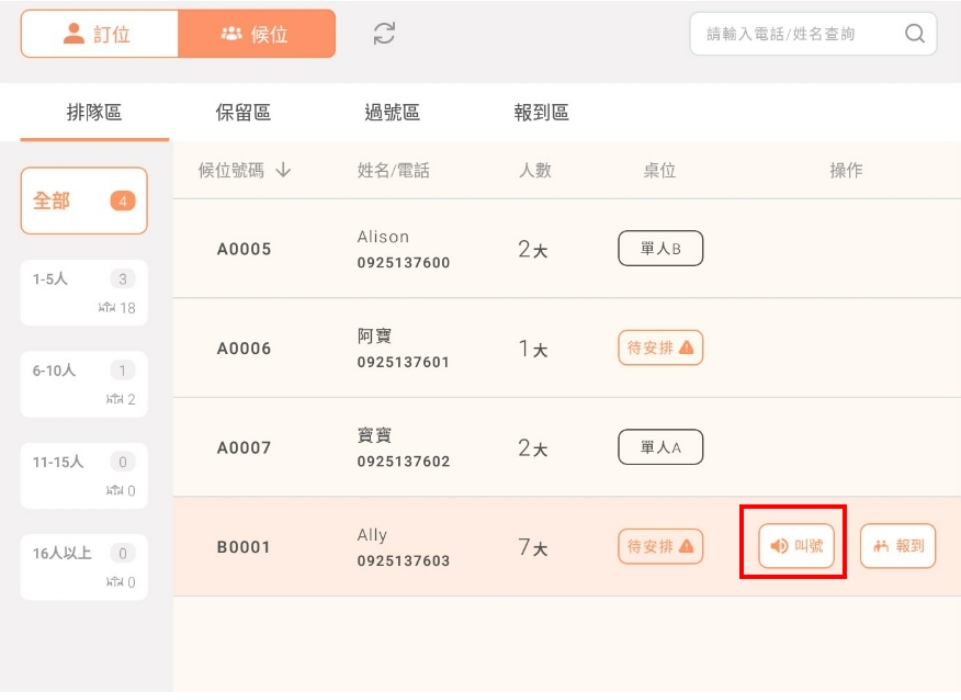Filter the queue by 全部
The image size is (961, 700).
click(x=84, y=201)
